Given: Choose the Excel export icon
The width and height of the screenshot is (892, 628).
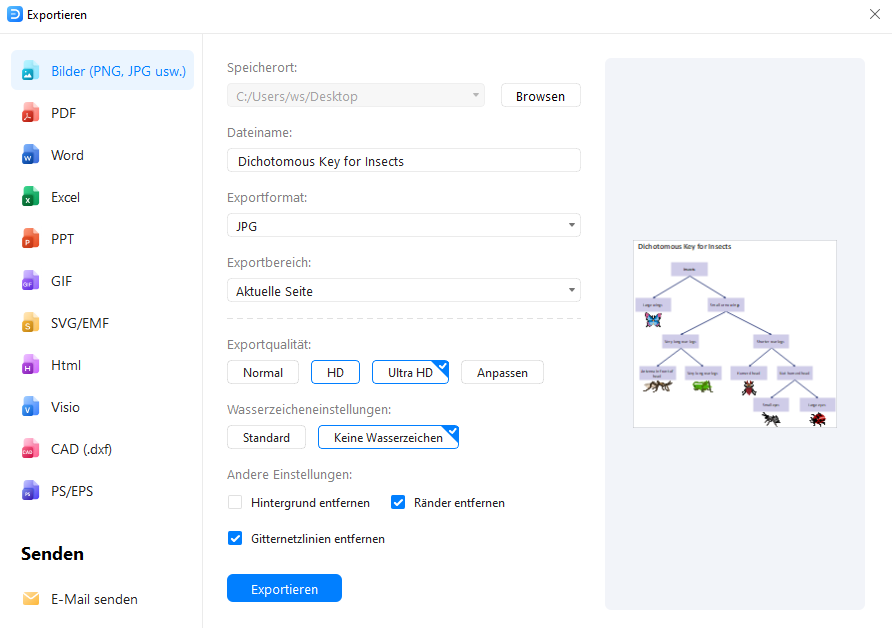Looking at the screenshot, I should (30, 197).
